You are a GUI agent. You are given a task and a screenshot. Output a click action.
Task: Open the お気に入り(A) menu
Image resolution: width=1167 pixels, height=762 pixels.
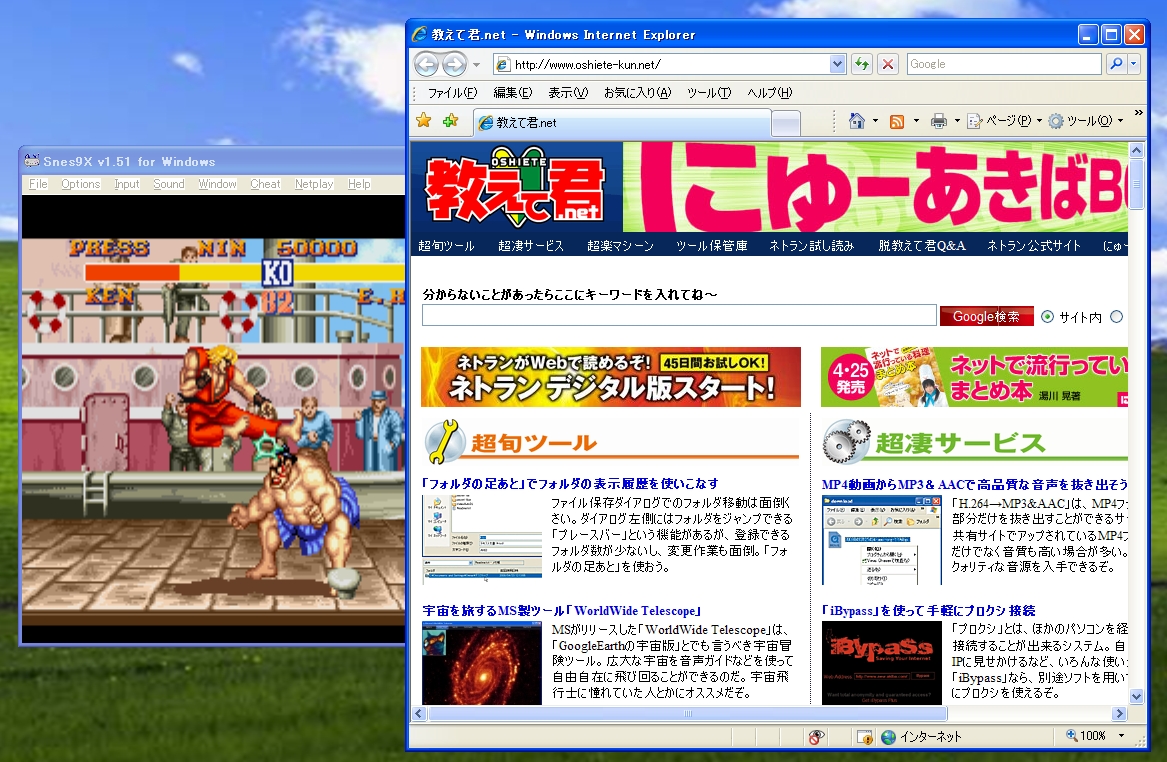point(637,93)
